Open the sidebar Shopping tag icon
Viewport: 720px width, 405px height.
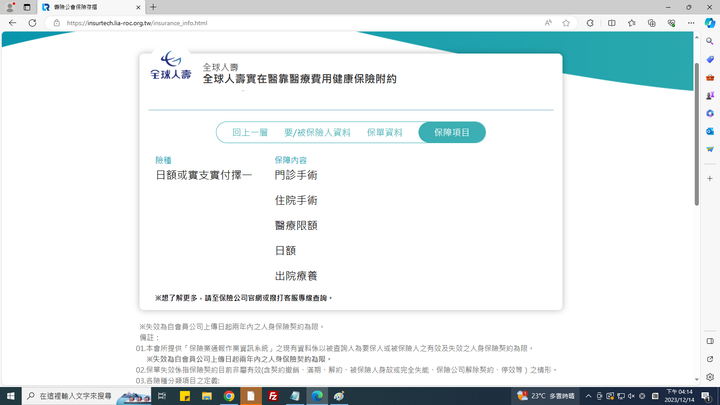[710, 59]
